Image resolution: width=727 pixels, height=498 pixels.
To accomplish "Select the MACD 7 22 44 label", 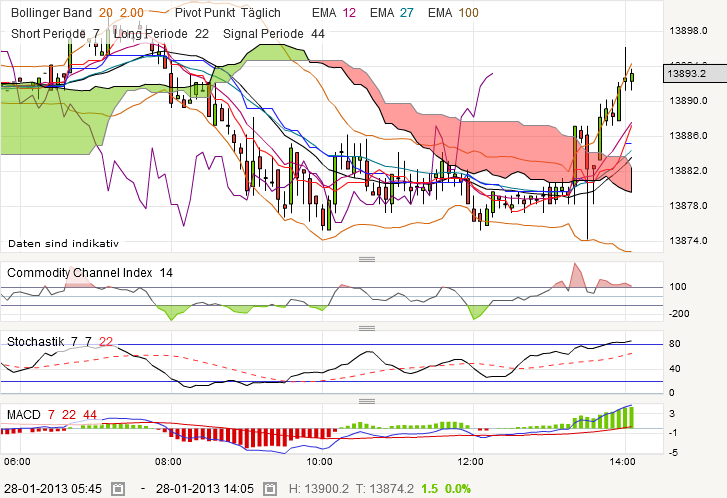I will click(51, 415).
